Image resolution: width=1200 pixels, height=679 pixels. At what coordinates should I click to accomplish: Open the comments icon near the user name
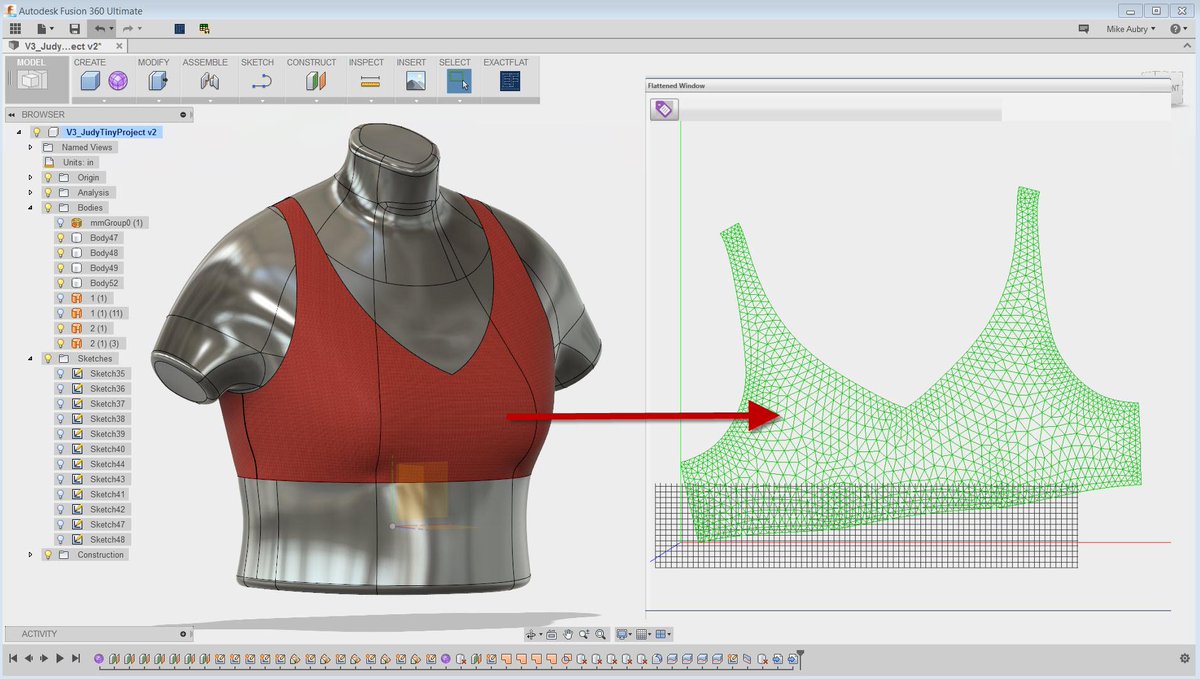(x=1083, y=29)
